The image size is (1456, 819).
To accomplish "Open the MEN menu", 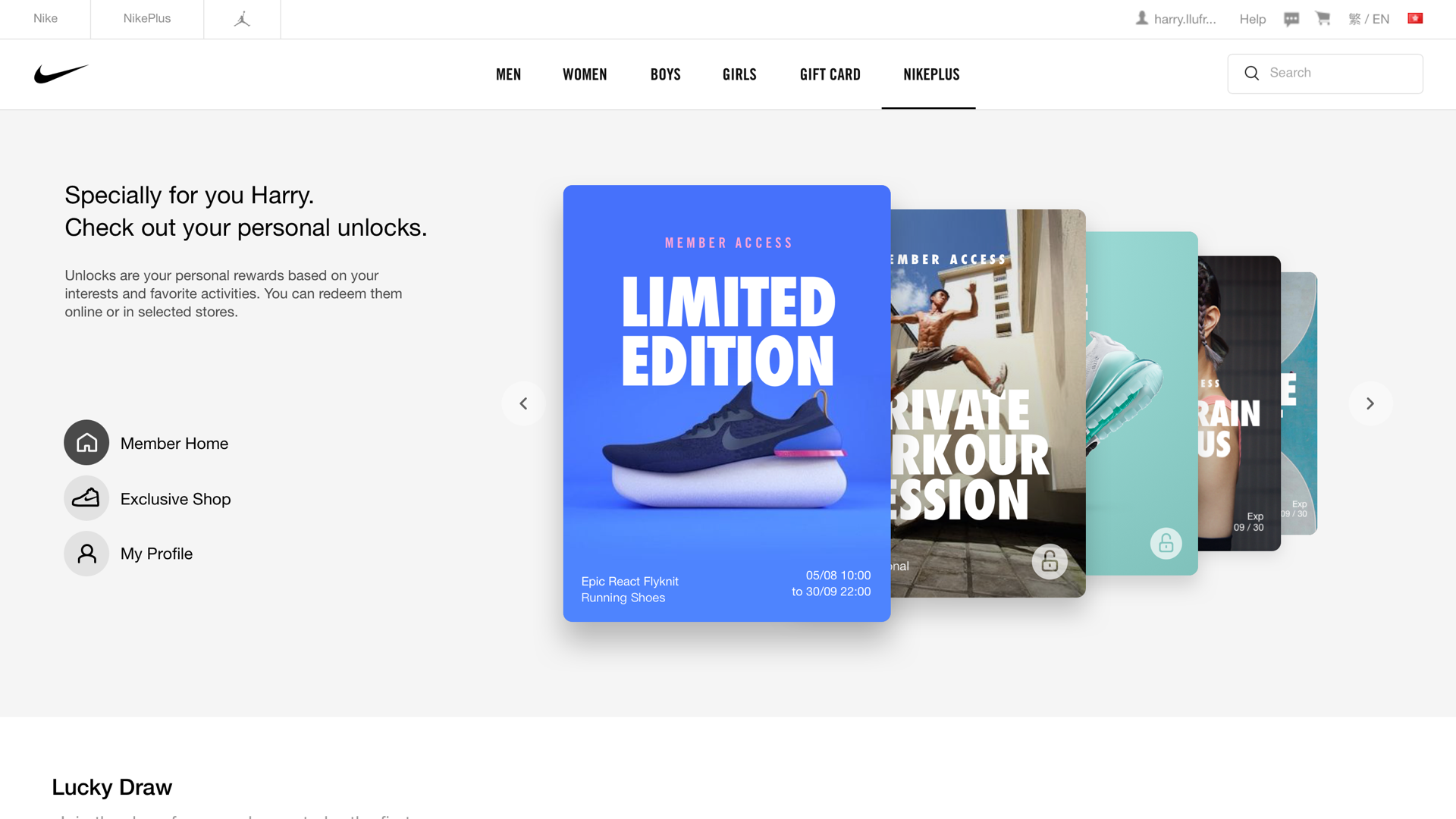I will pyautogui.click(x=508, y=74).
